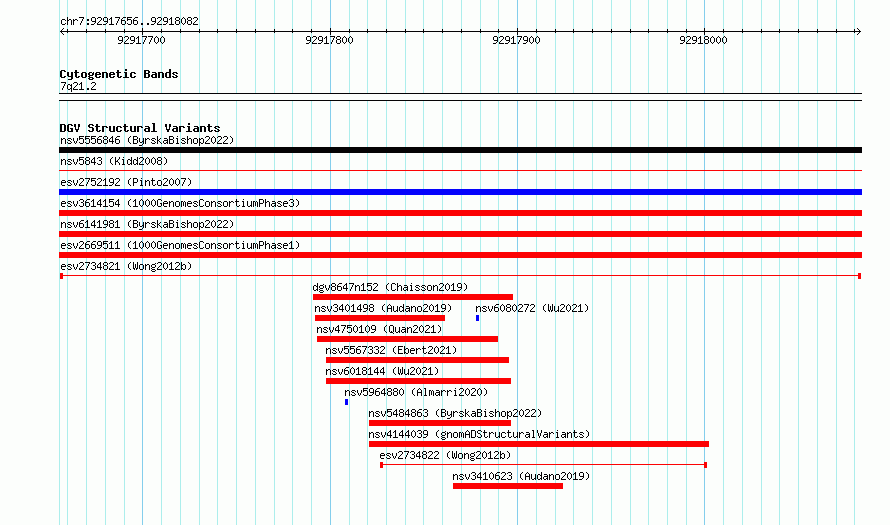The width and height of the screenshot is (890, 525).
Task: Click the nsv6018144 red bar
Action: pyautogui.click(x=418, y=381)
